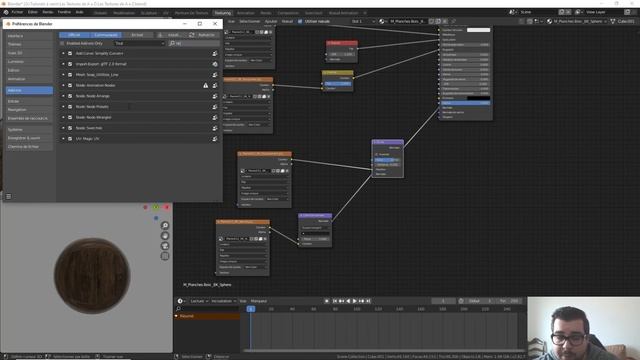Expand the Mesh Snap_Utilities_Line add-on
Viewport: 640px width, 360px height.
[63, 75]
